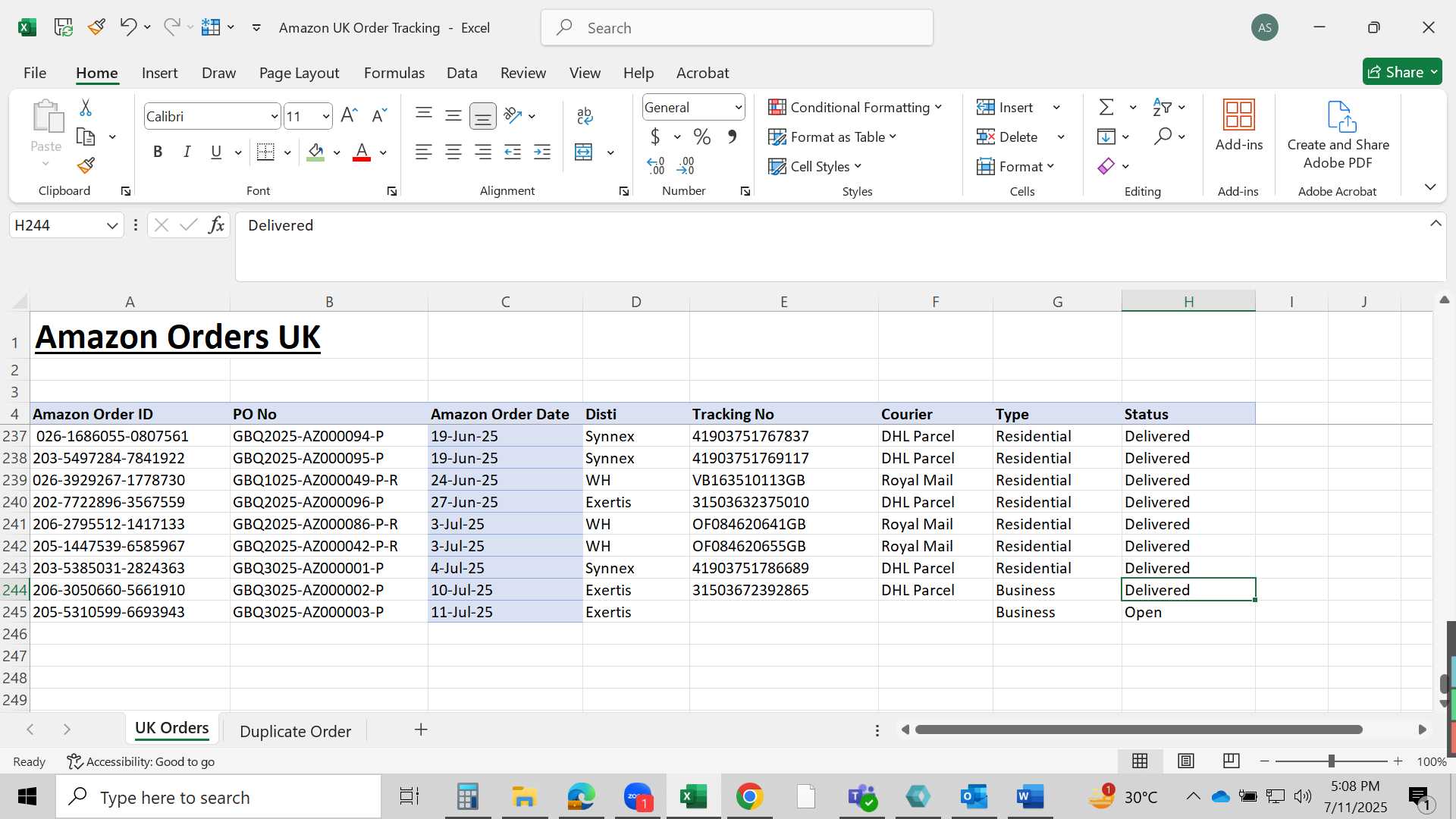Toggle Align Left horizontal alignment
The image size is (1456, 819).
[424, 152]
